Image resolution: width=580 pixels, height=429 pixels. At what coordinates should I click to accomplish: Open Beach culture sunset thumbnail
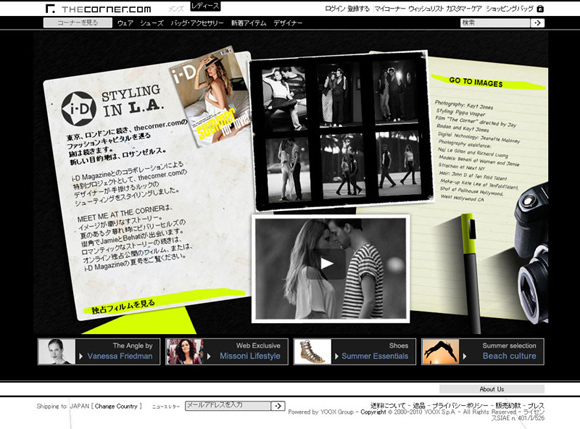[441, 351]
